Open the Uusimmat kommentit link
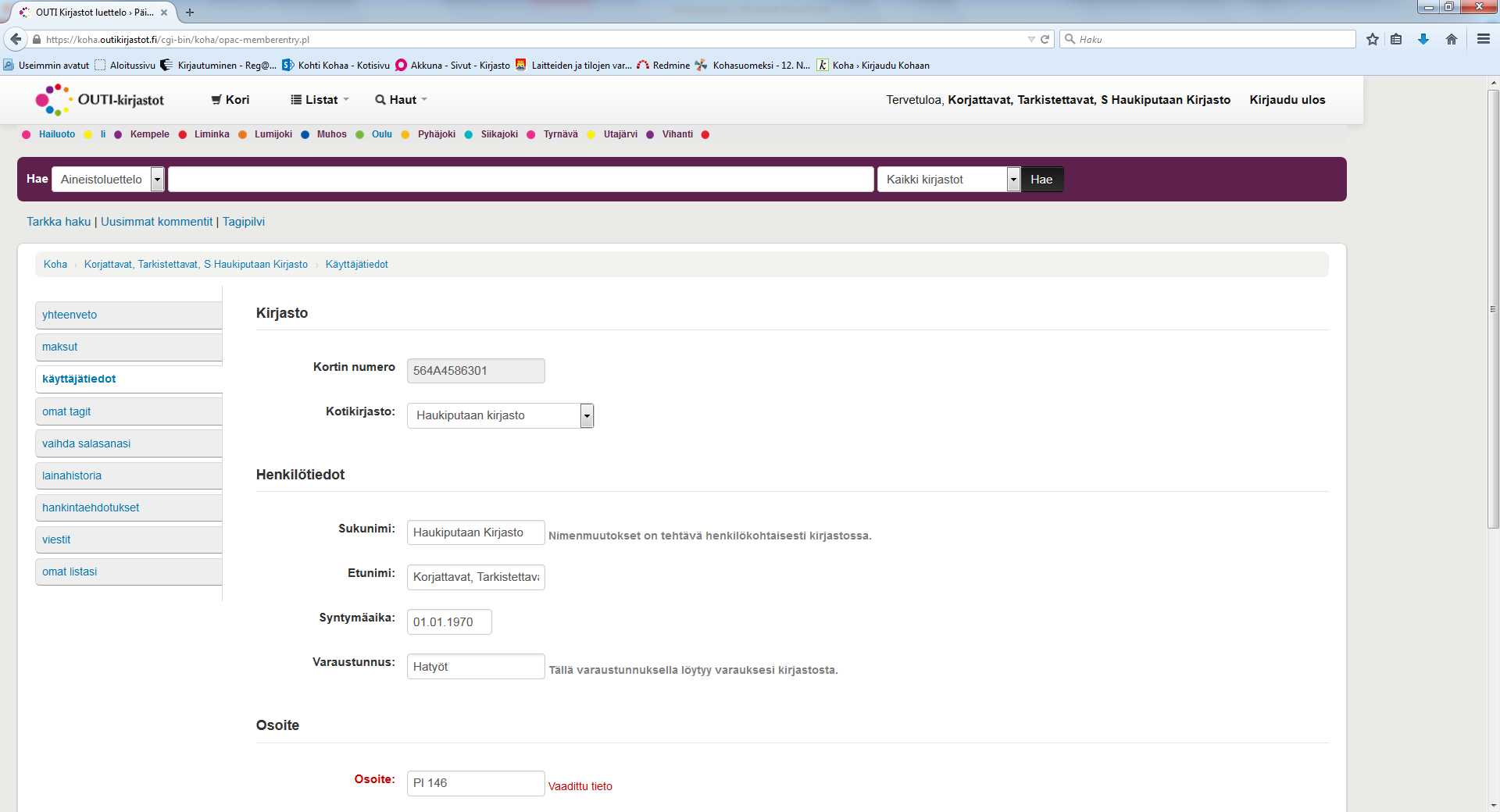This screenshot has height=812, width=1500. (x=156, y=222)
